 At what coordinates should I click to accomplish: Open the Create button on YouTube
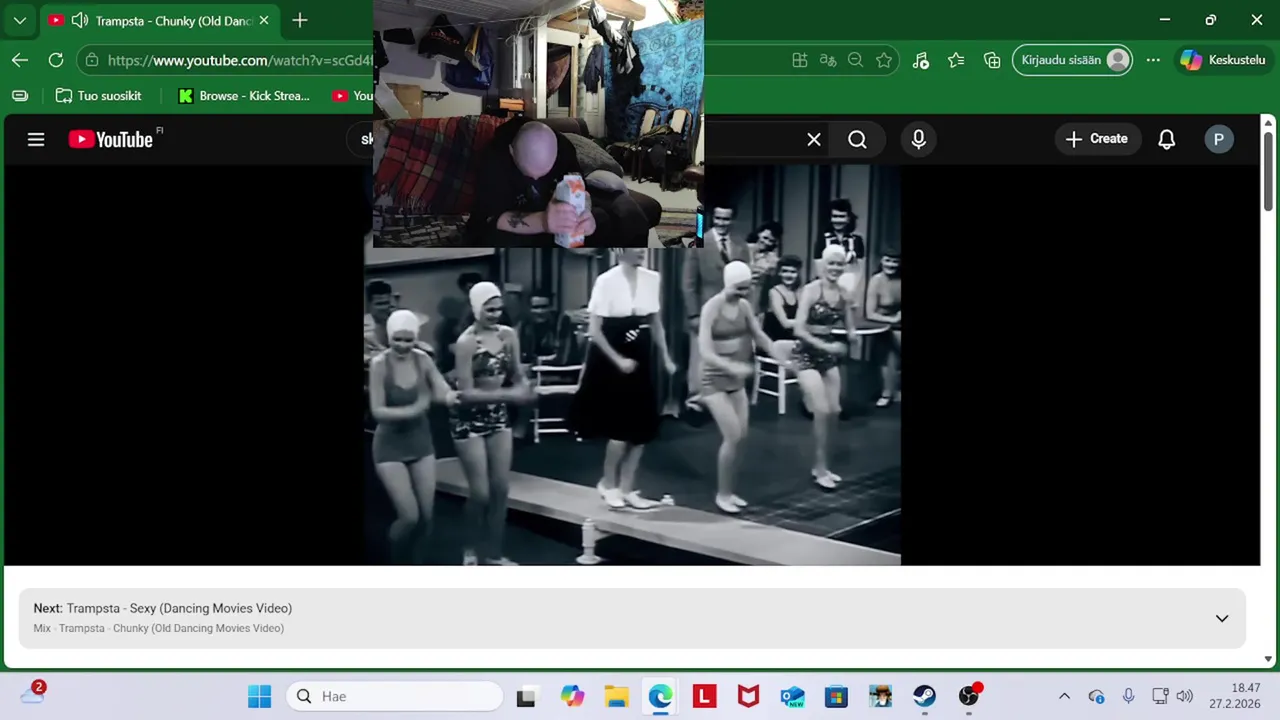pyautogui.click(x=1097, y=139)
